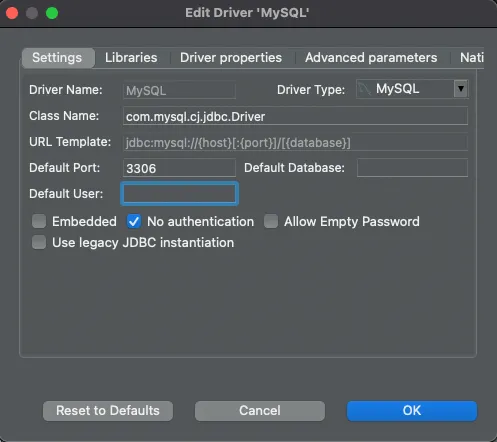
Task: Focus the Default User field
Action: [179, 194]
